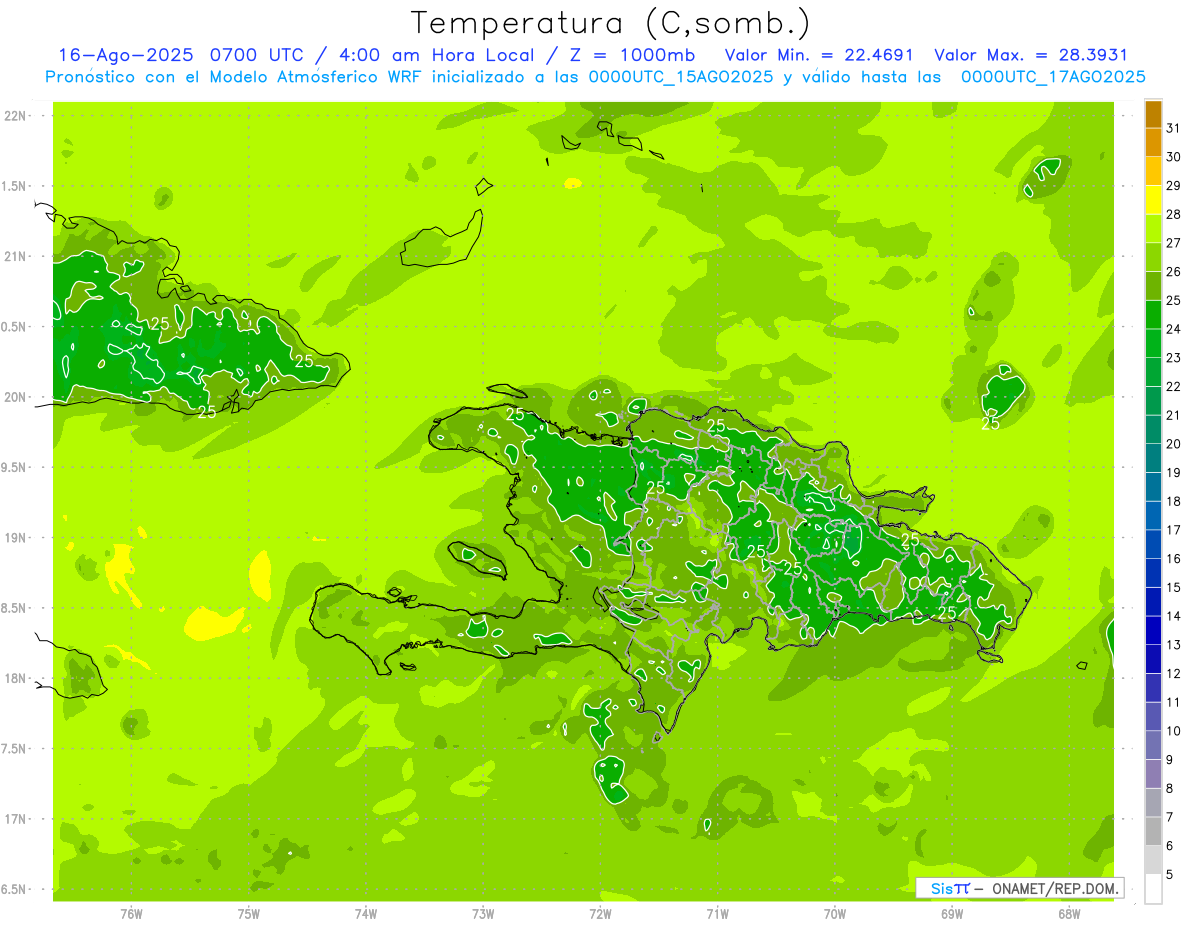The image size is (1200, 927).
Task: Click the yellow legend swatch between 28 and 29
Action: pos(1153,200)
